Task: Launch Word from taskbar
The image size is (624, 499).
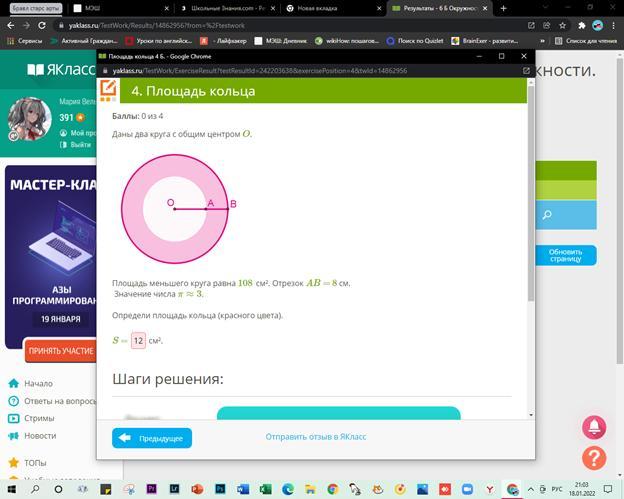Action: (x=243, y=489)
